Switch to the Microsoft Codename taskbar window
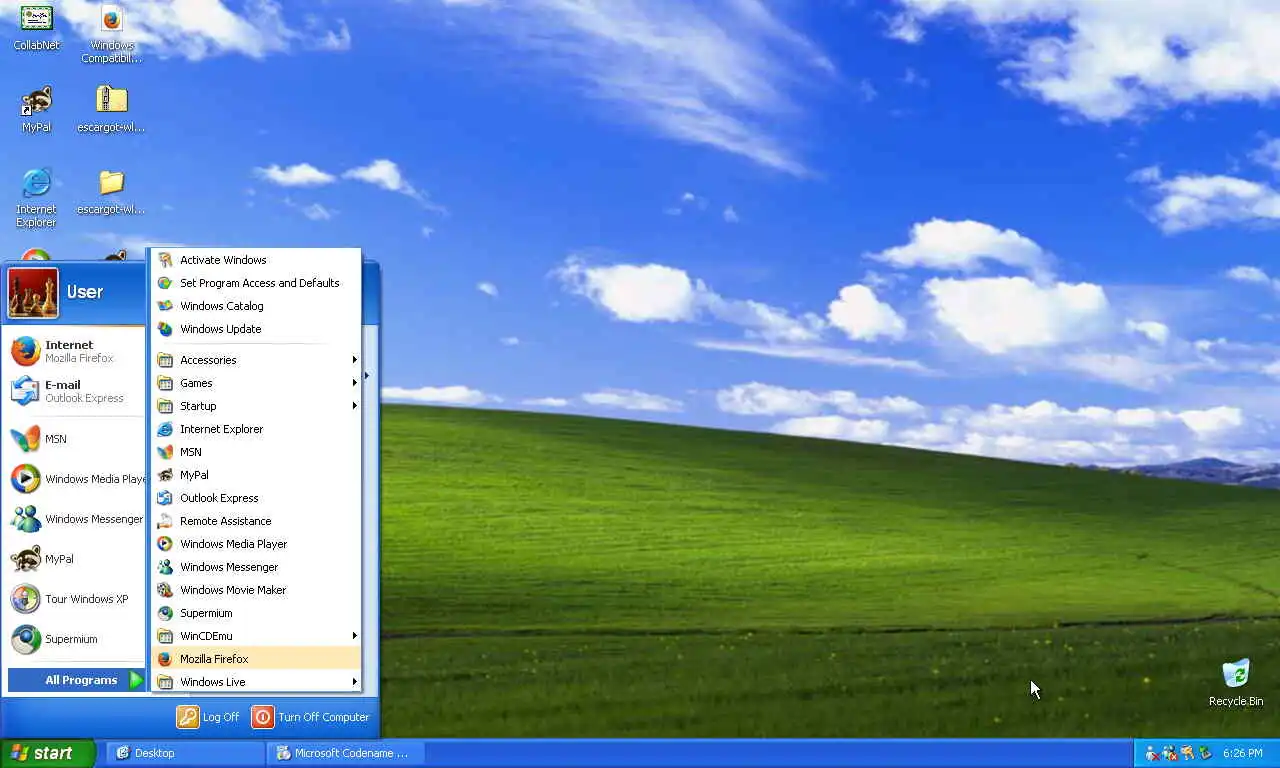 pyautogui.click(x=346, y=753)
